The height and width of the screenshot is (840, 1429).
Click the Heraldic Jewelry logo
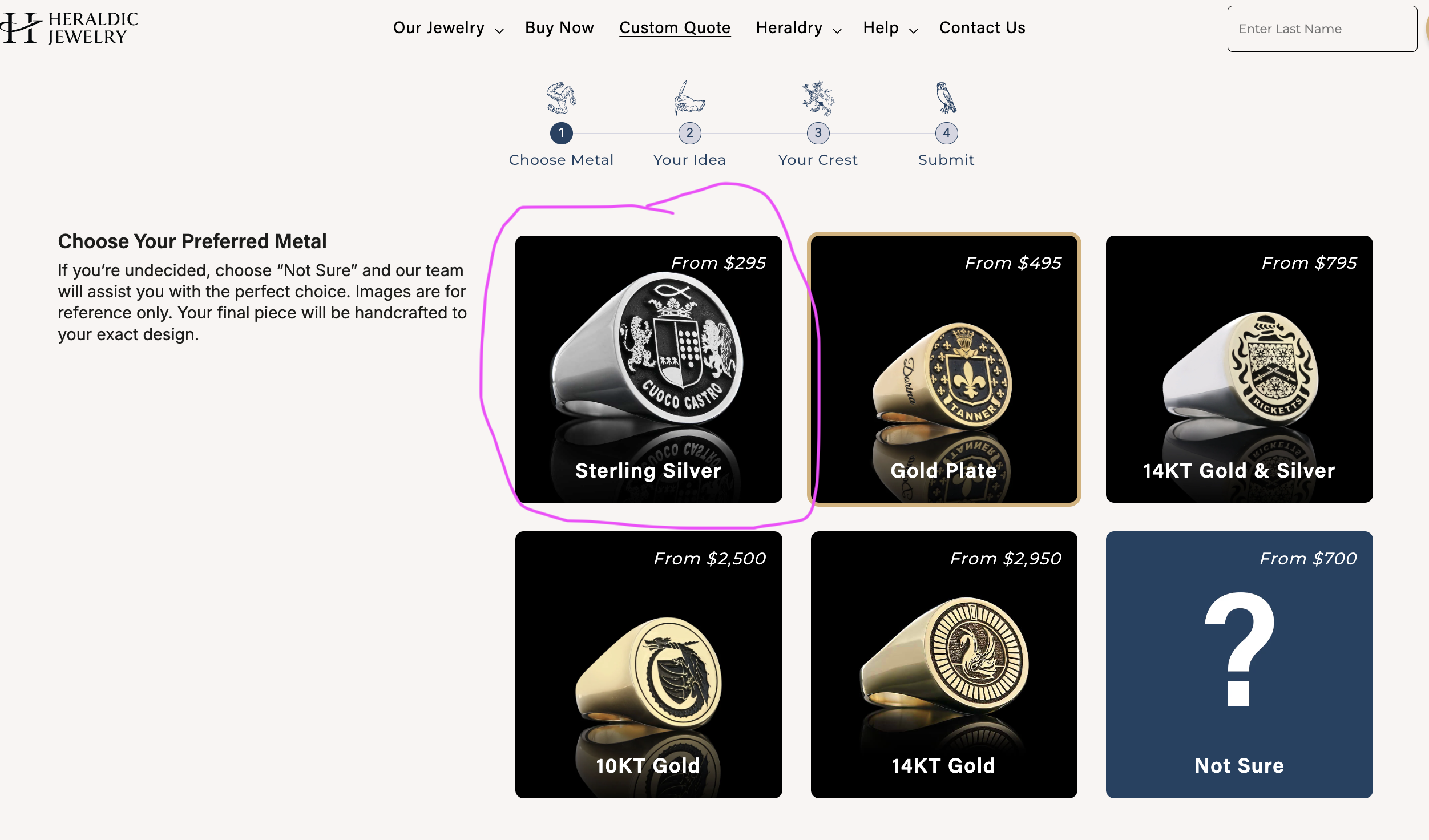(x=70, y=28)
